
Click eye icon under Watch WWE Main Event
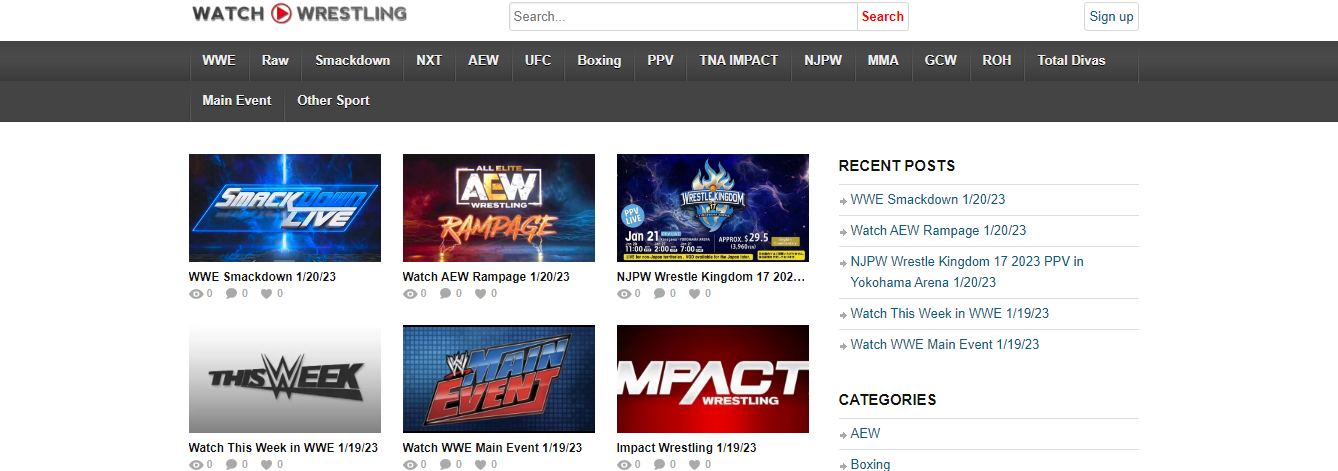tap(410, 465)
